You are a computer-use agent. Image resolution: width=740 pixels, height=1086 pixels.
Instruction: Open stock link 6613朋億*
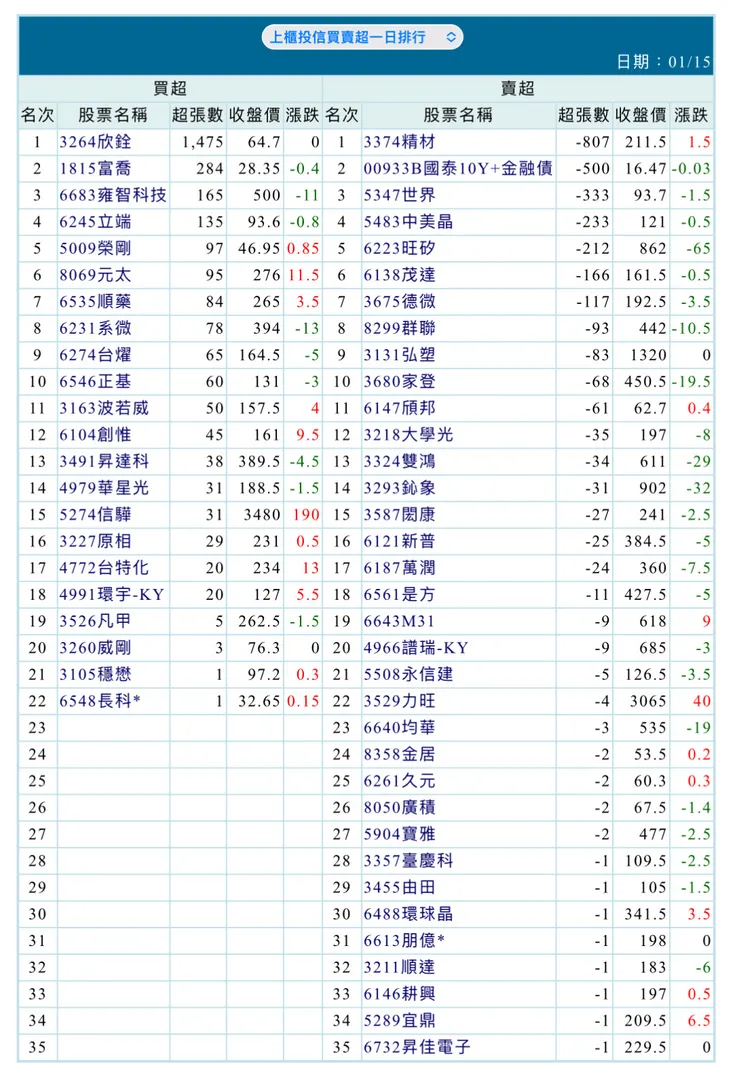click(x=405, y=941)
